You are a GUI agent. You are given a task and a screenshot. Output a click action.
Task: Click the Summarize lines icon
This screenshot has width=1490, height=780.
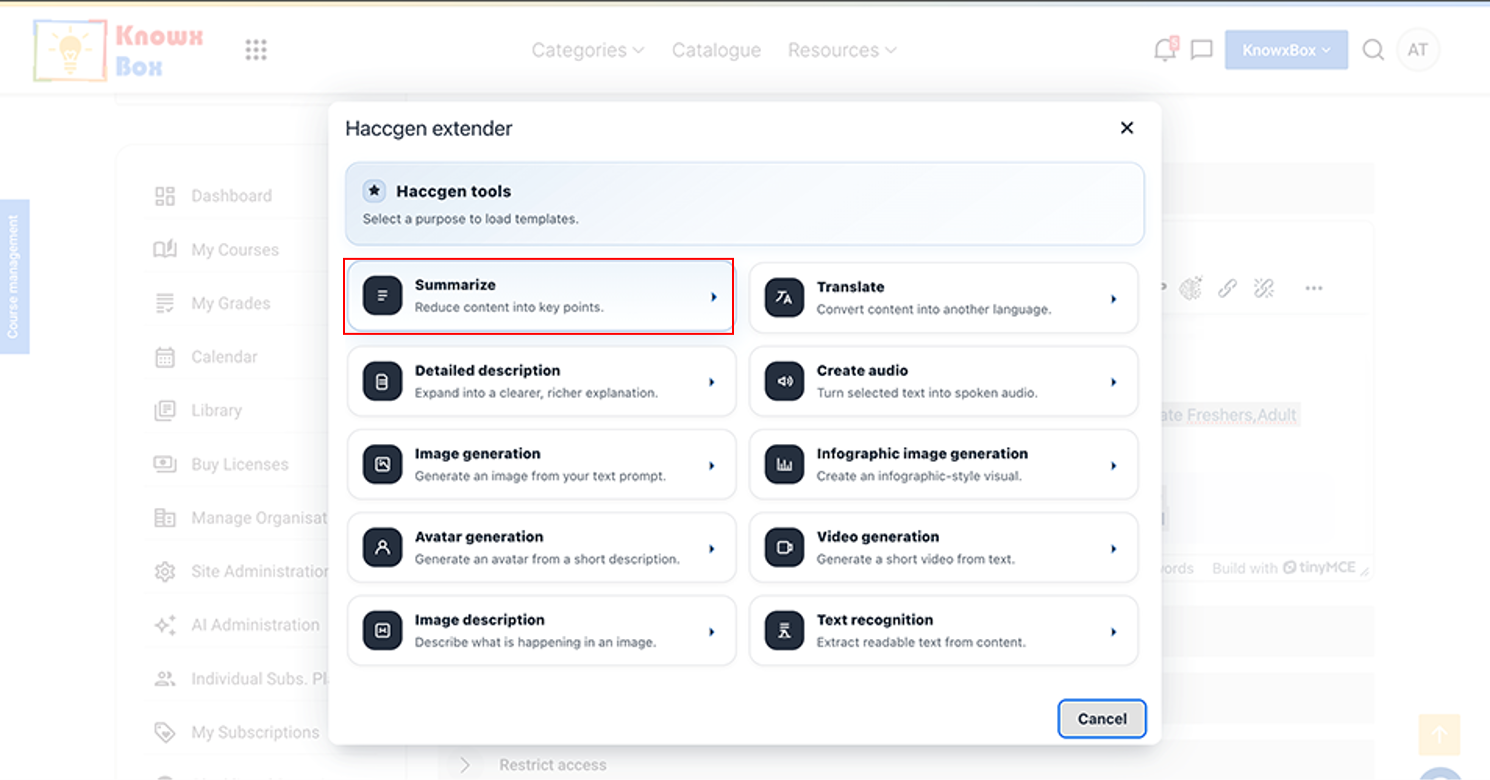(x=382, y=296)
